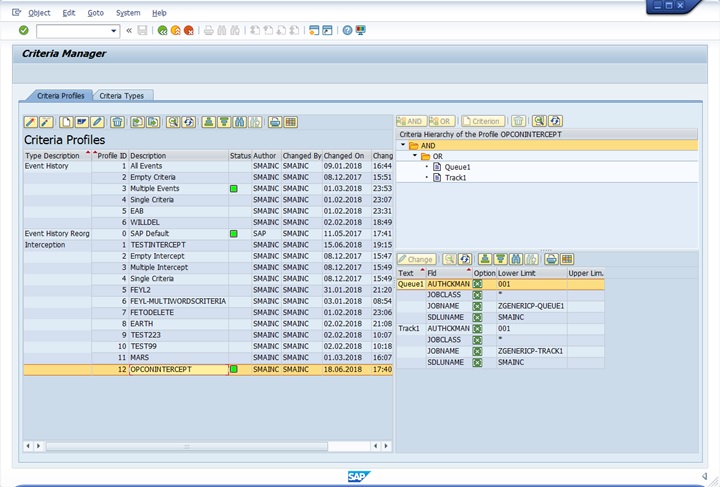
Task: Click the AND button in the hierarchy toolbar
Action: [x=411, y=121]
